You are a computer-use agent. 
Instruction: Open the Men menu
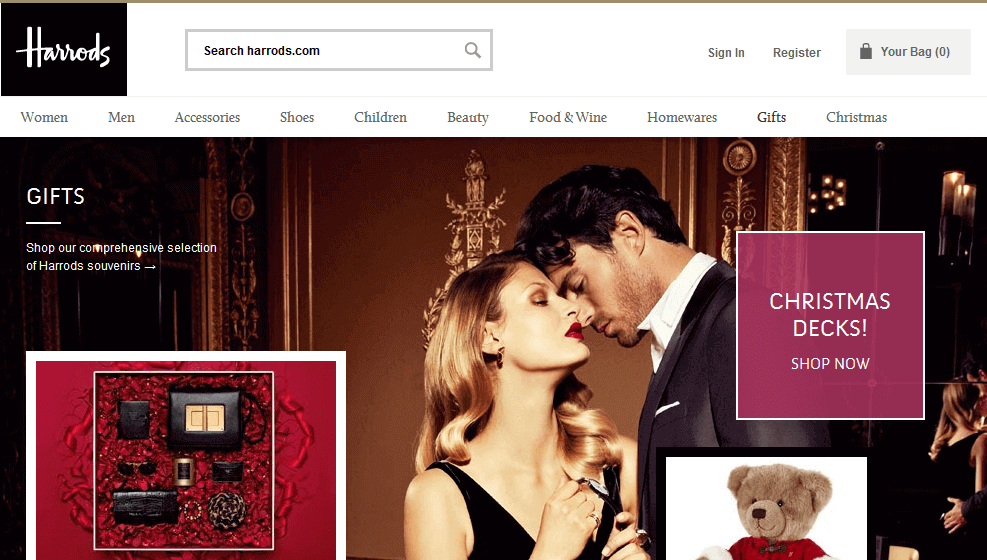pyautogui.click(x=121, y=117)
